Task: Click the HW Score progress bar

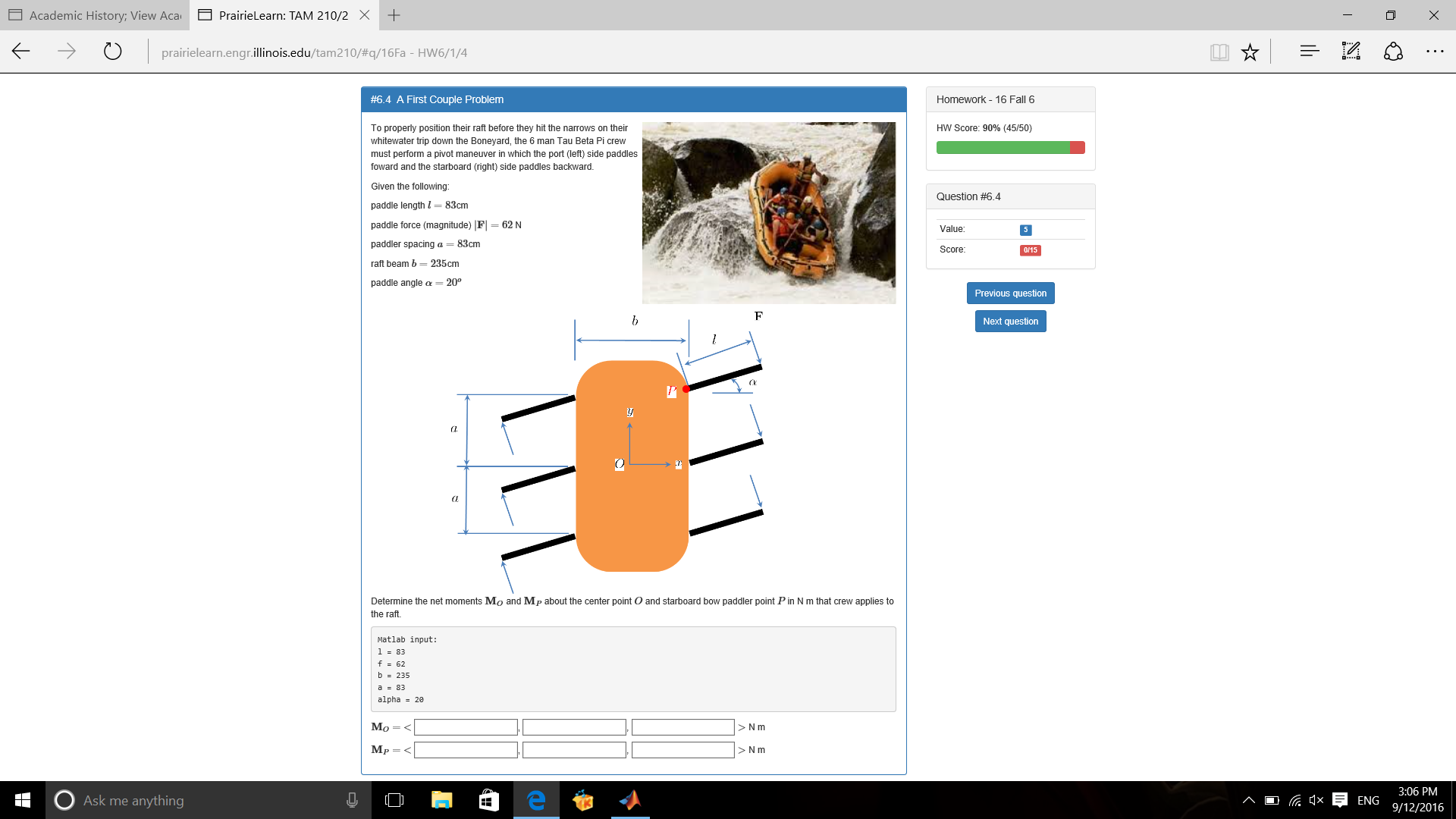Action: [x=1010, y=148]
